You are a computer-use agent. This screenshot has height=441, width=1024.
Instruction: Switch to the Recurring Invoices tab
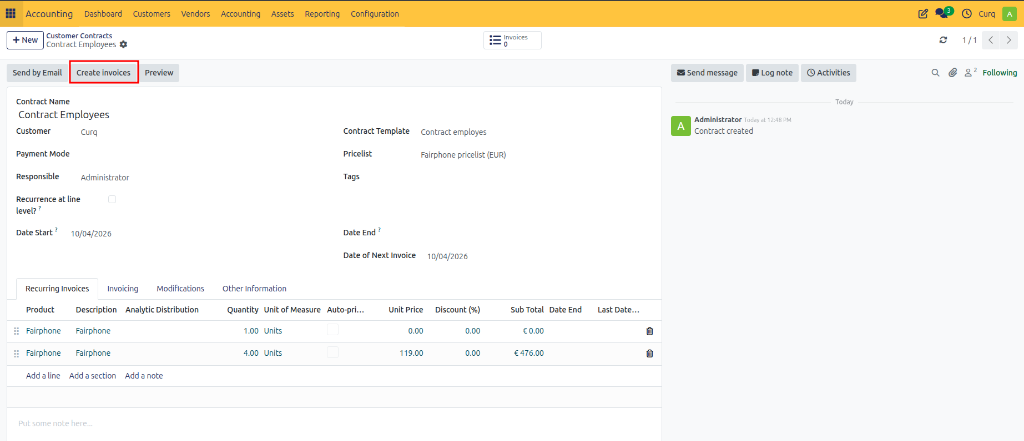(57, 289)
